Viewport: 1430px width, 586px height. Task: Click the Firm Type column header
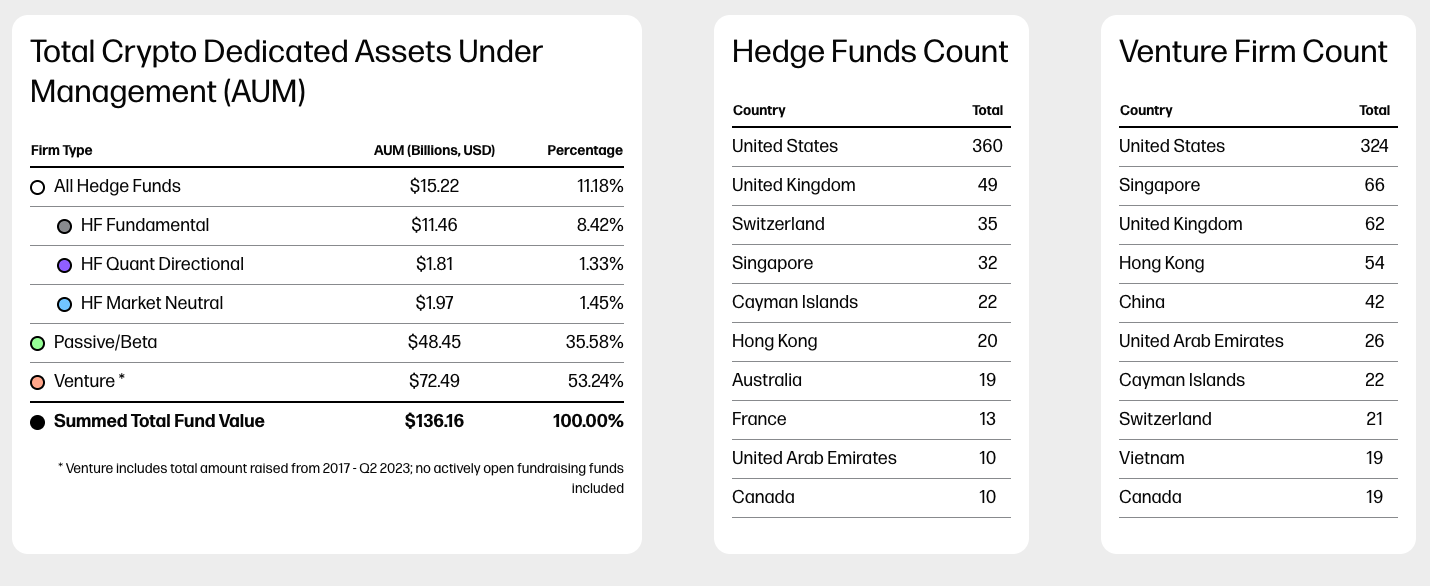pyautogui.click(x=62, y=150)
